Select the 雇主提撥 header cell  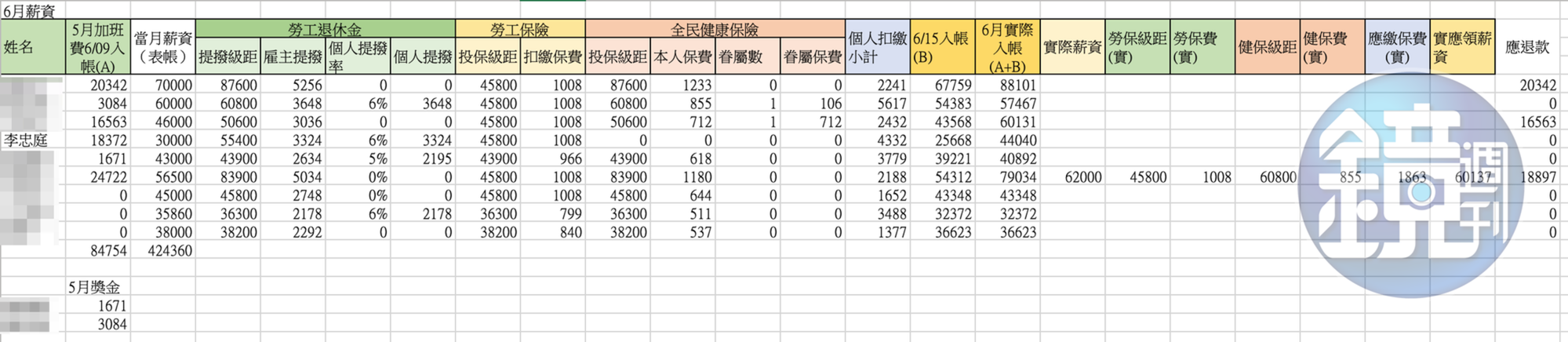pos(293,56)
